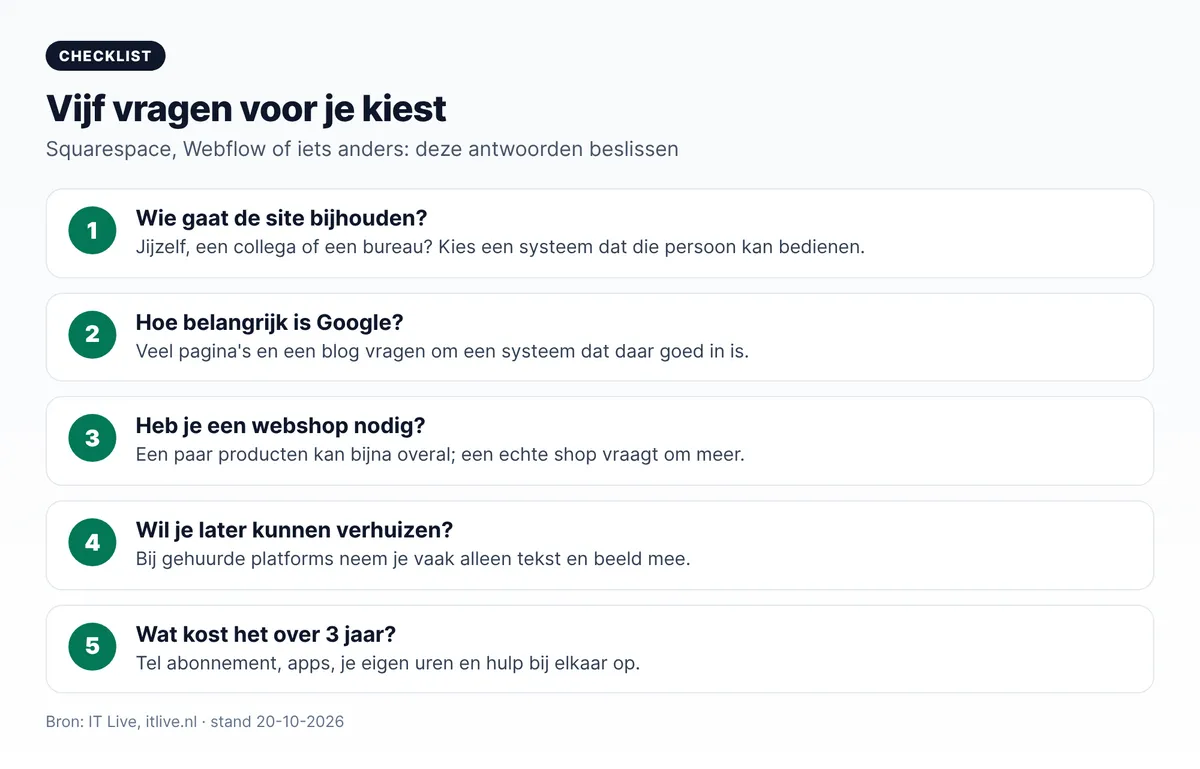Click source line "Bron: IT Live, itlive.nl"

195,721
